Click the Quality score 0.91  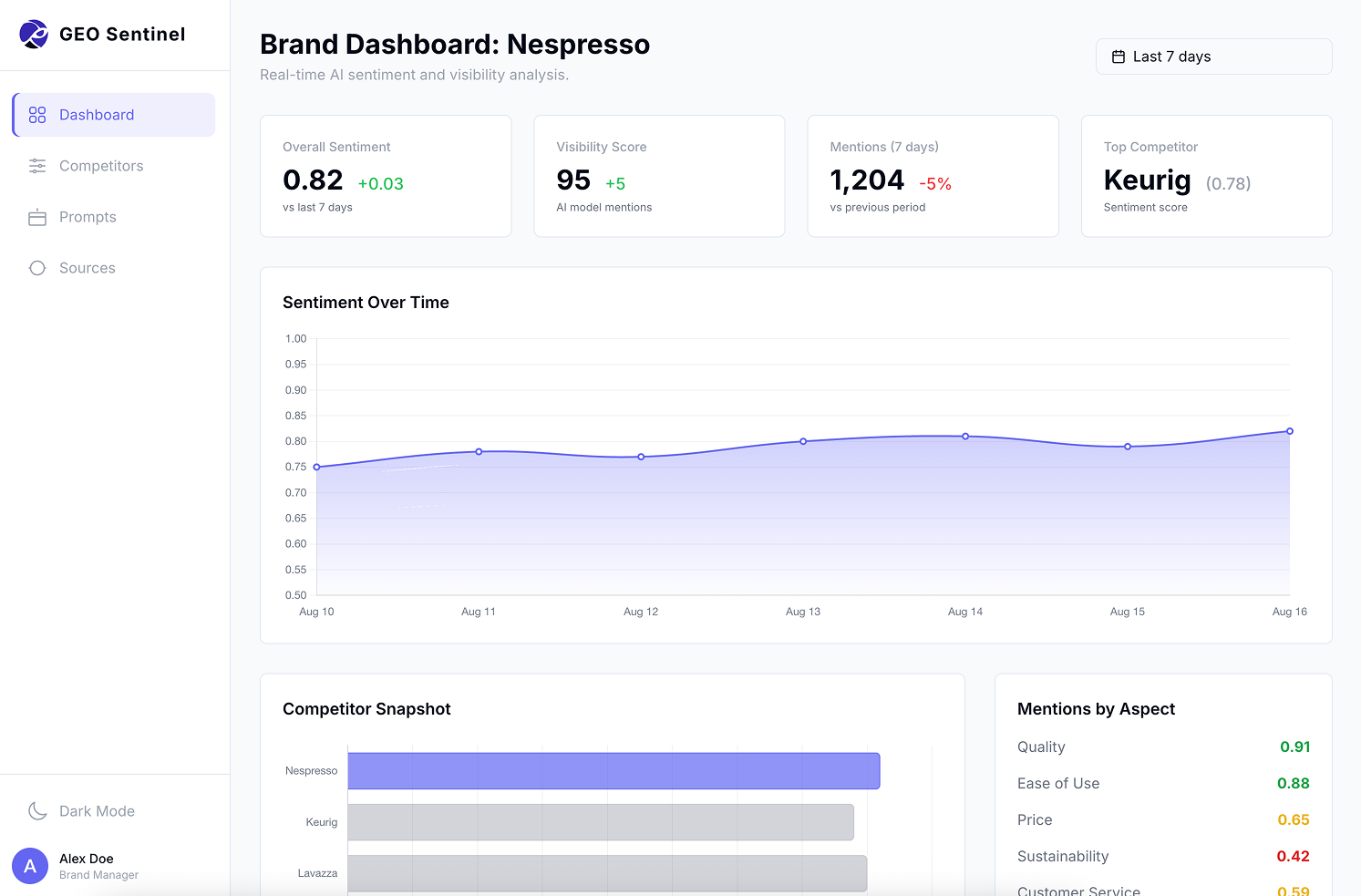[x=1294, y=747]
